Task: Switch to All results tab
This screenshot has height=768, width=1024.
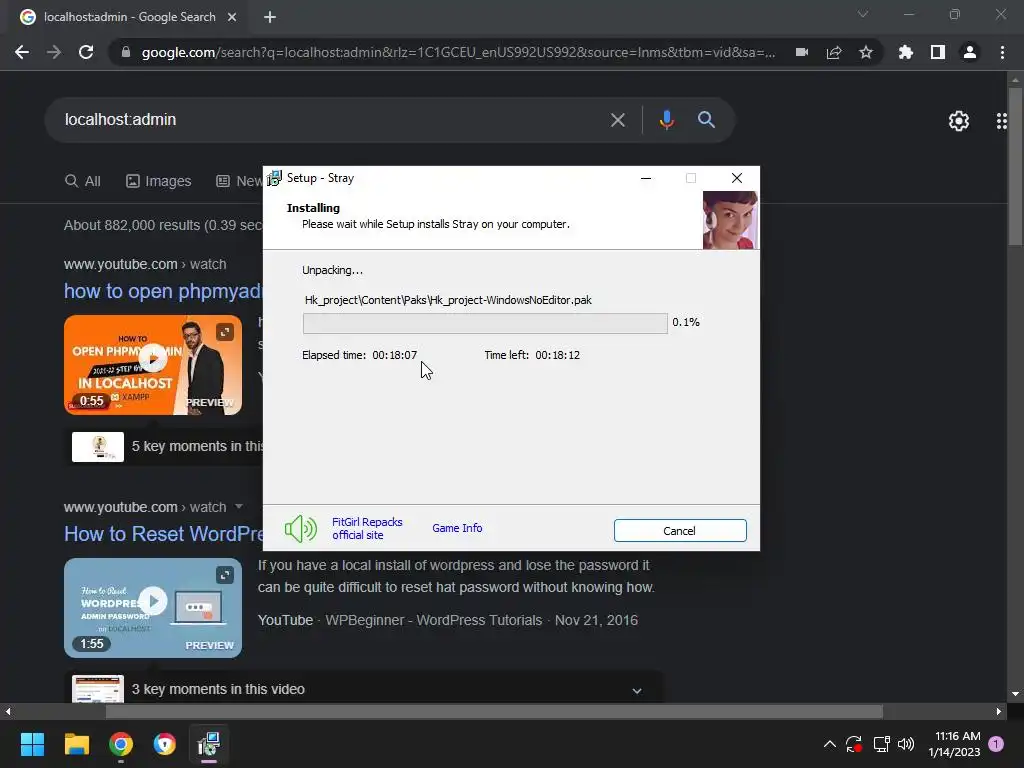Action: click(x=83, y=181)
